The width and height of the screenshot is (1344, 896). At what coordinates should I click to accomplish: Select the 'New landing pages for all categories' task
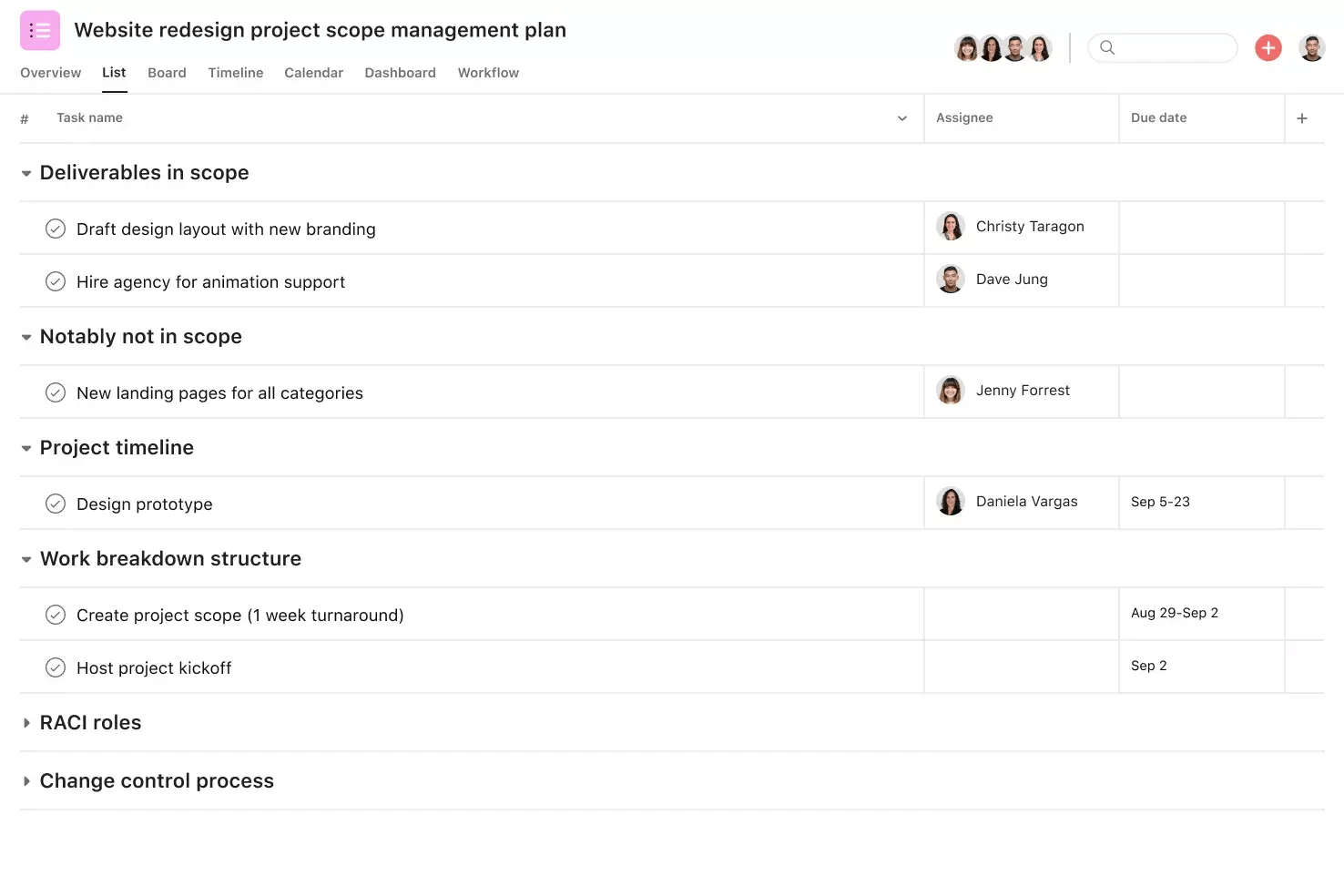(219, 392)
